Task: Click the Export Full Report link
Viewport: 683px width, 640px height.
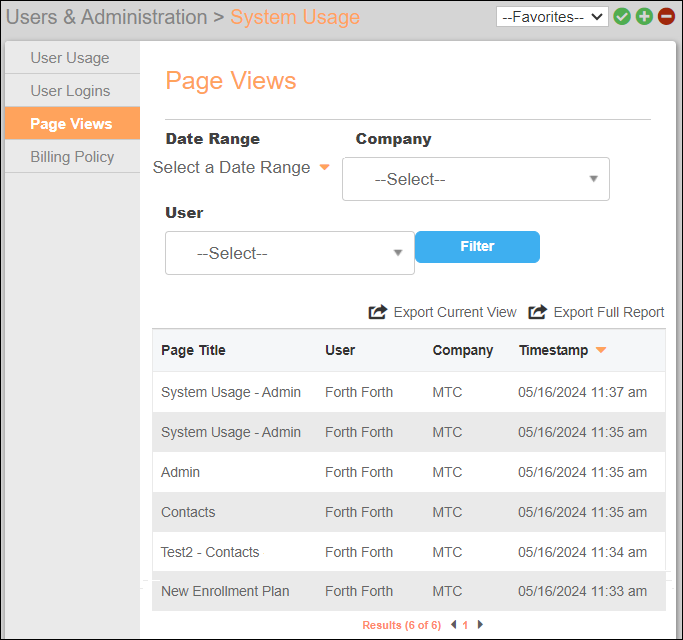Action: pos(608,312)
